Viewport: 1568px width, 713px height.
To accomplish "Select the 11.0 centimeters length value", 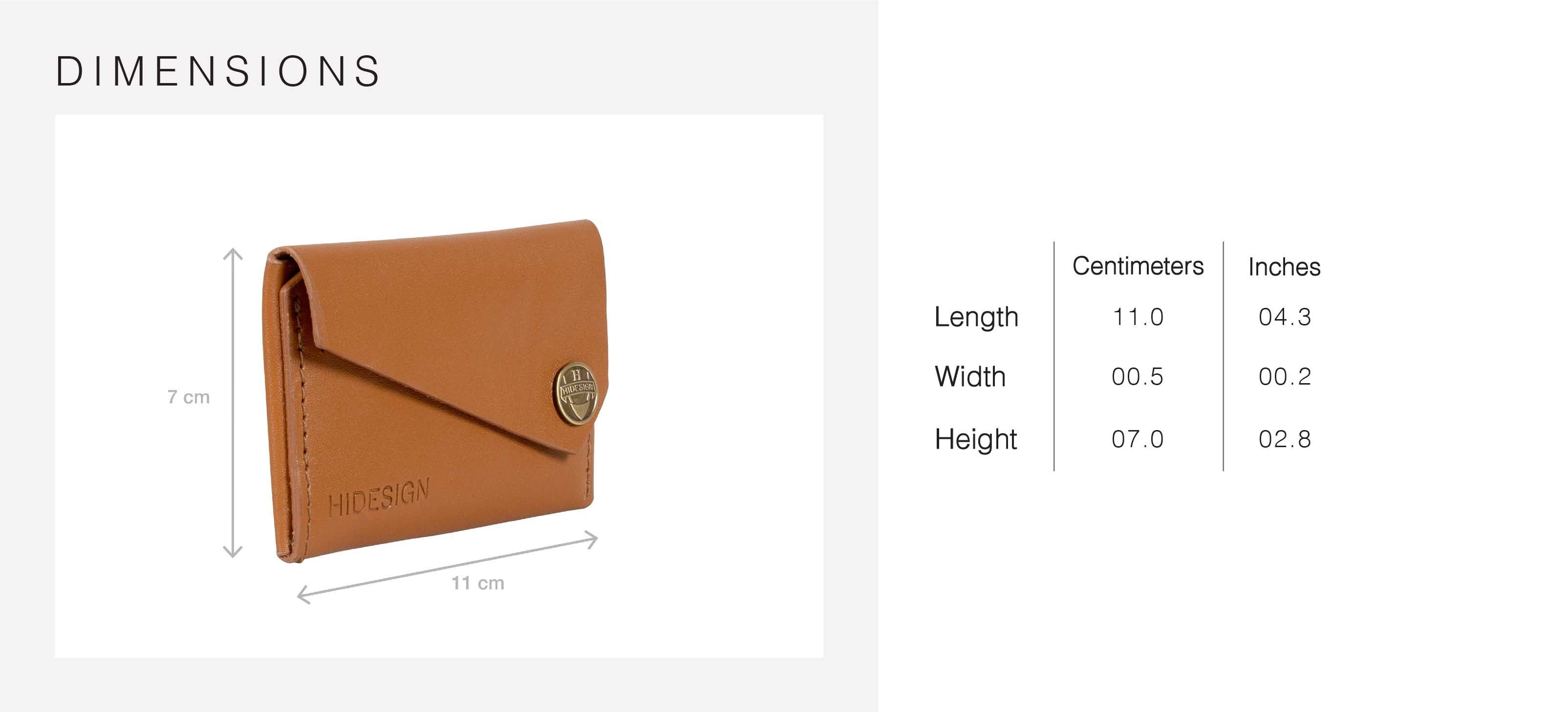I will [x=1138, y=317].
